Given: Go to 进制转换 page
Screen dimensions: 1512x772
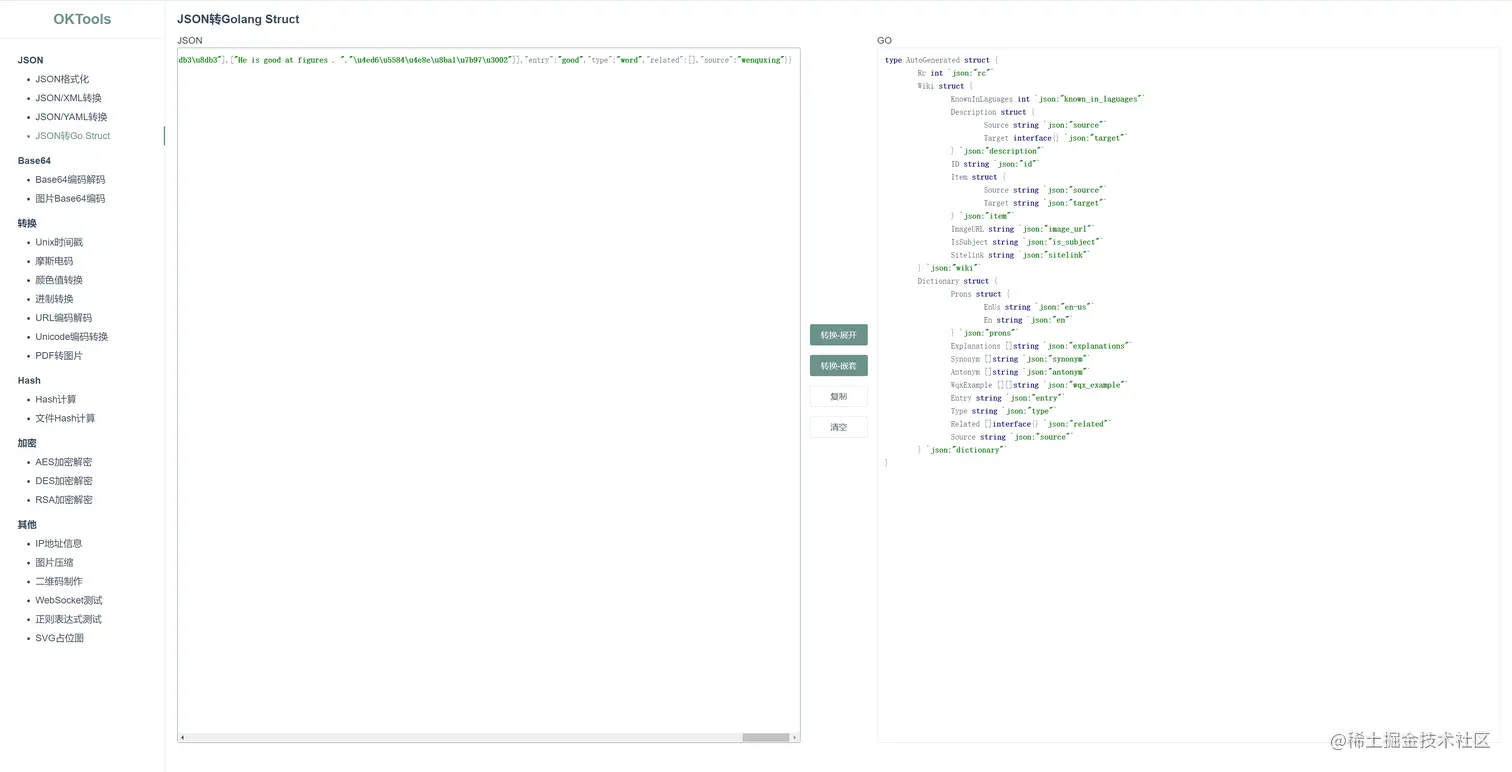Looking at the screenshot, I should click(x=54, y=299).
